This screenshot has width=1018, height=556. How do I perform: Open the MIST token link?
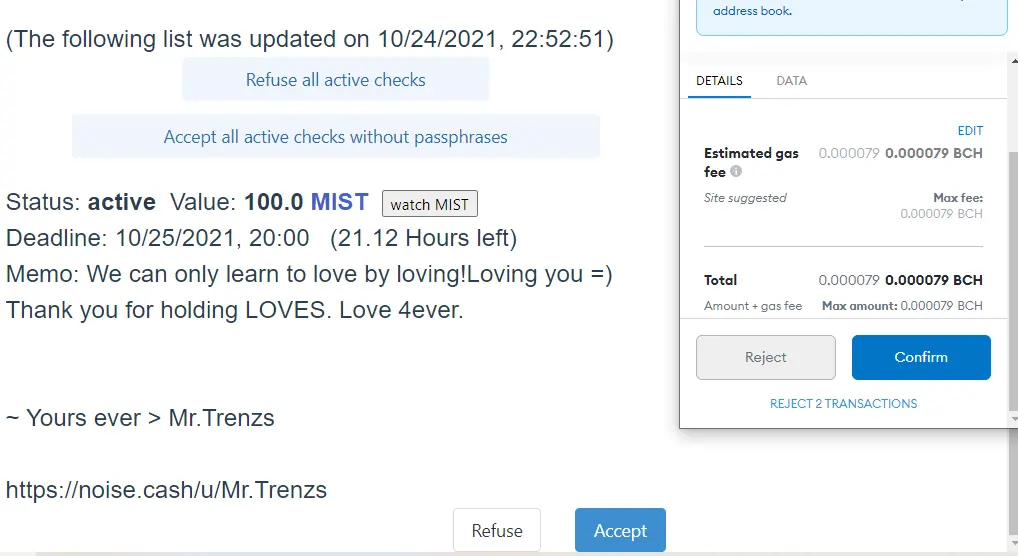(x=340, y=202)
